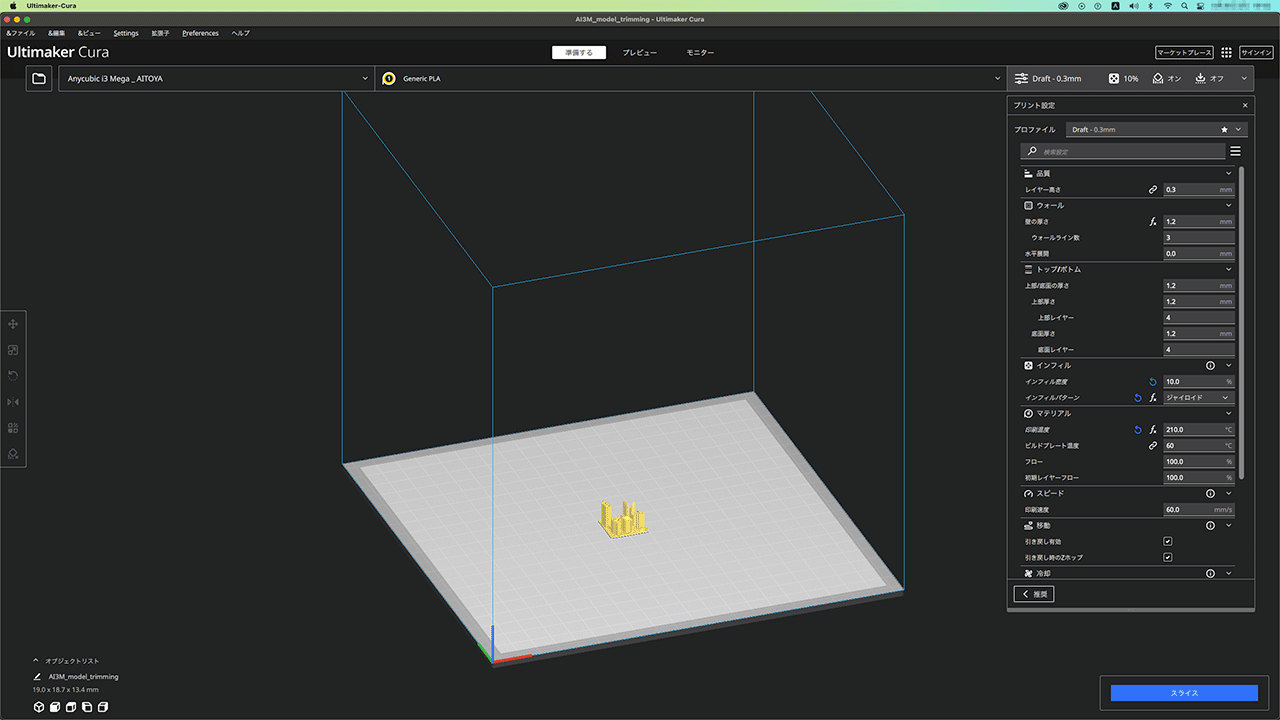Click formula icon beside 印刷温度
The width and height of the screenshot is (1280, 720).
tap(1153, 429)
